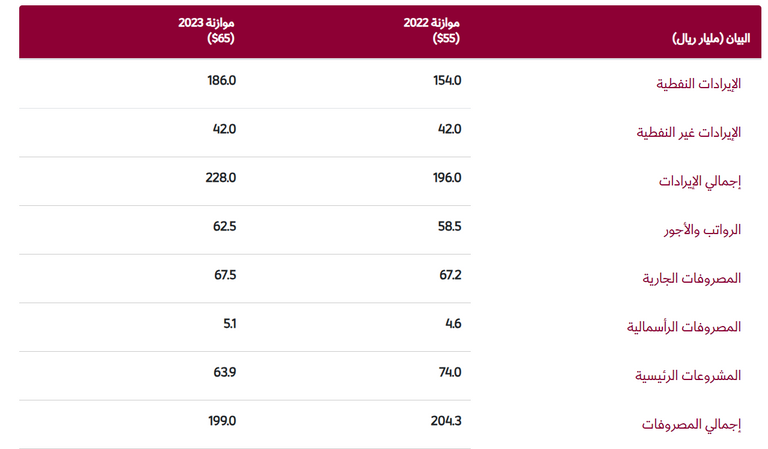Click the المصروفات الجارية row label
Screen dimensions: 768x449
pos(692,278)
